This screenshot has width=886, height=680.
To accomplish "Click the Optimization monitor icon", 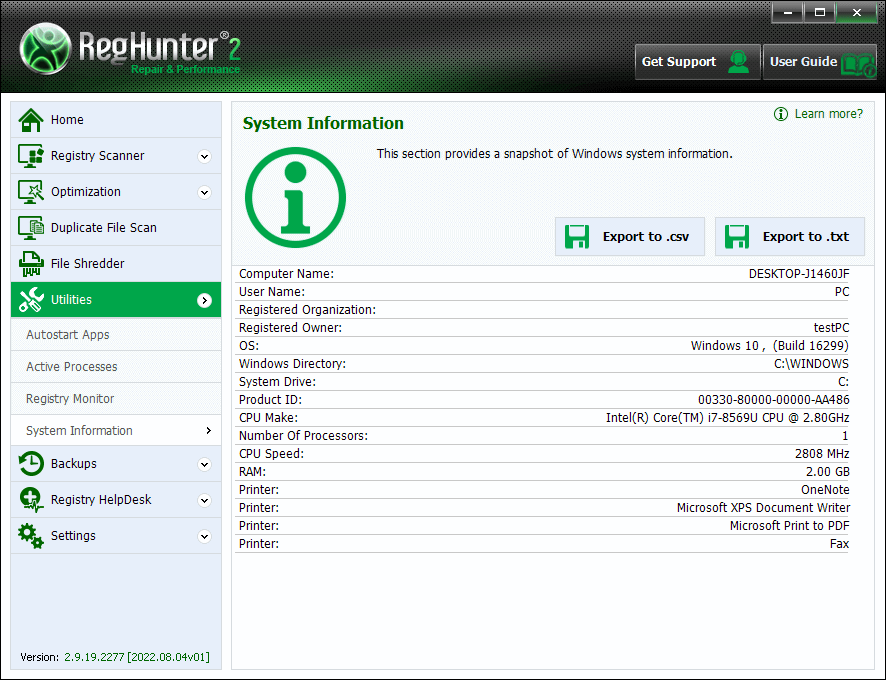I will tap(32, 192).
